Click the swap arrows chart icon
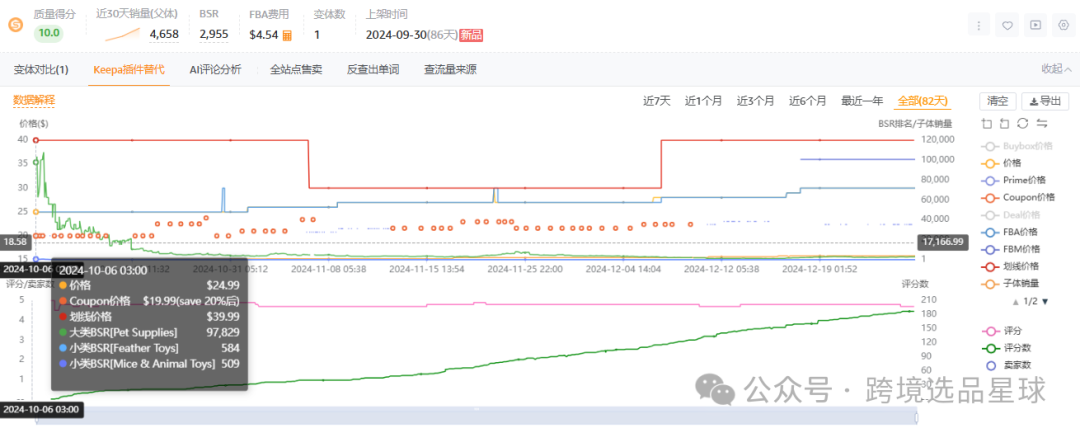1080x433 pixels. 1041,123
